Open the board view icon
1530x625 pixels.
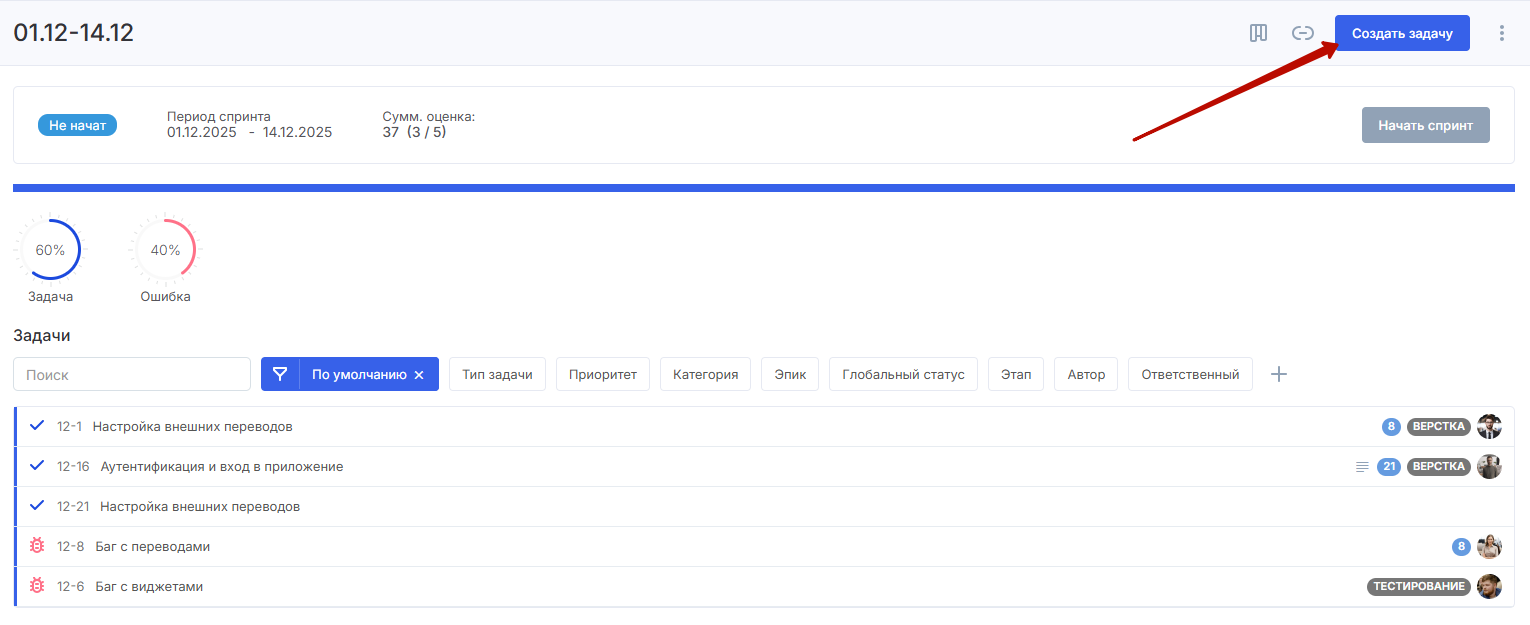[x=1258, y=33]
